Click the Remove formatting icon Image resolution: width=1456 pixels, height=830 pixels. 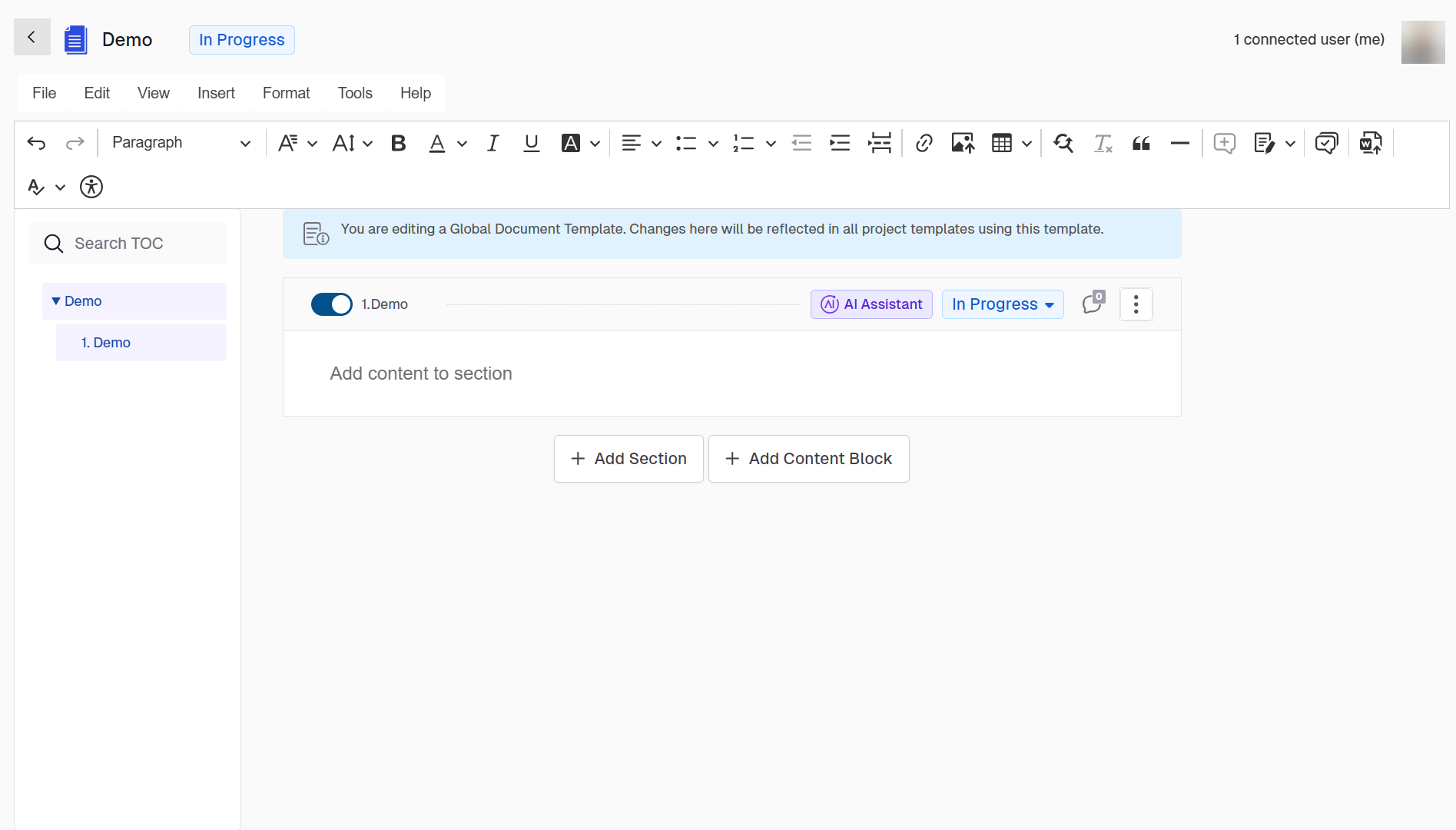click(1103, 143)
